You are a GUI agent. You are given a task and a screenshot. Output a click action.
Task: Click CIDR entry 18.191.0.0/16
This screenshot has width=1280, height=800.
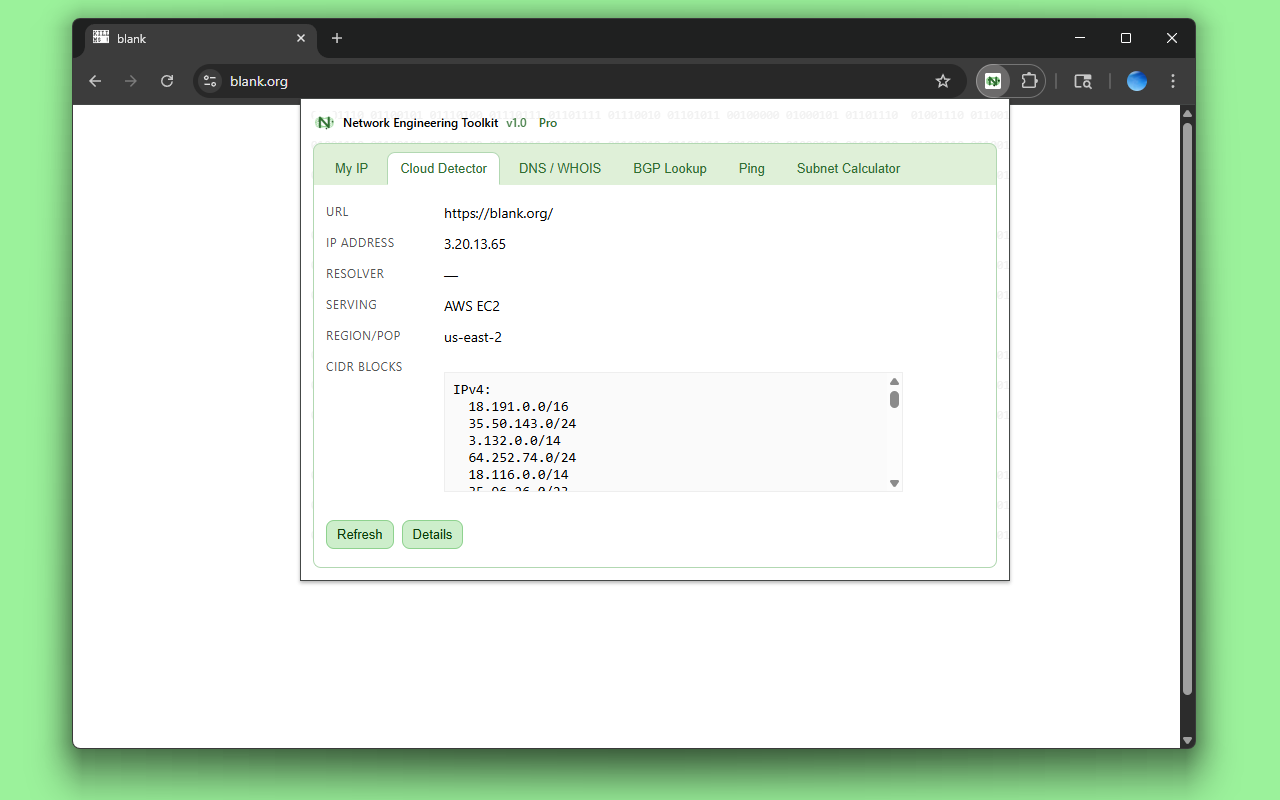click(x=518, y=407)
